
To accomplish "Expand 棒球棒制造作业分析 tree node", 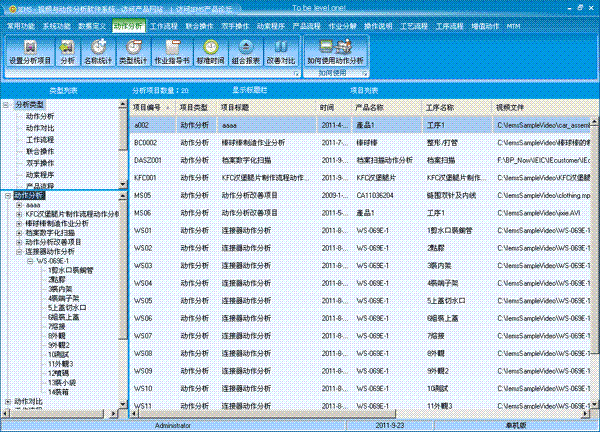I will [x=19, y=223].
